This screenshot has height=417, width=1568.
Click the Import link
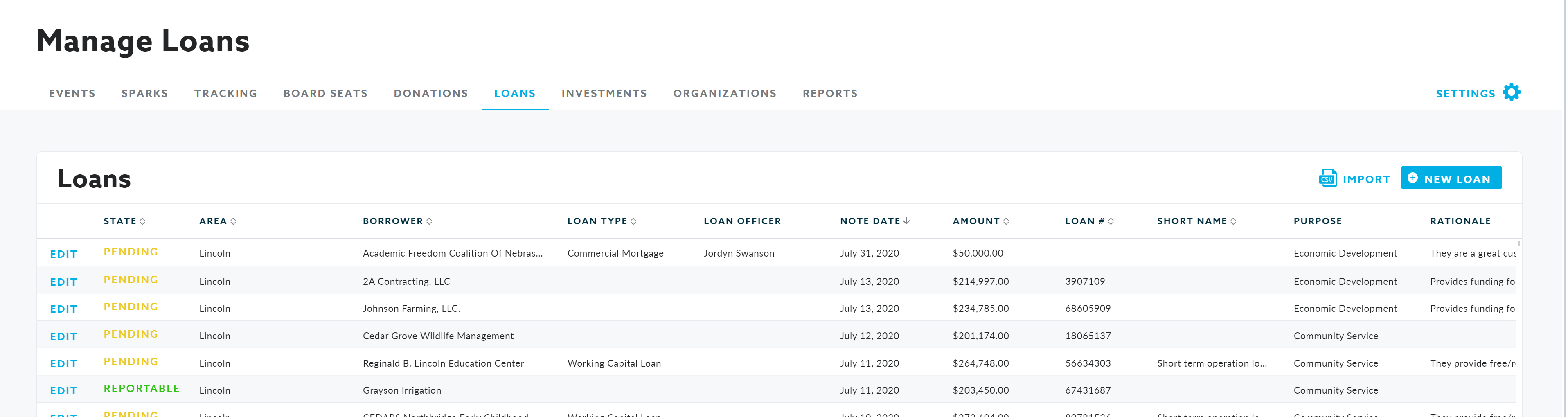tap(1366, 180)
